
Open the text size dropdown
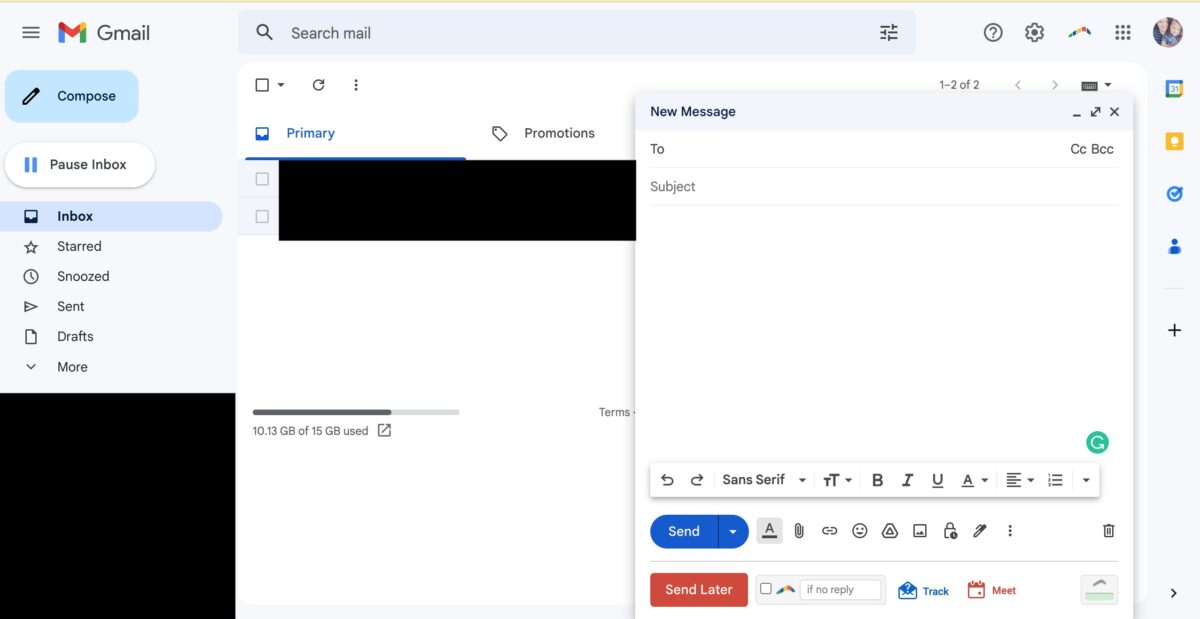coord(837,480)
